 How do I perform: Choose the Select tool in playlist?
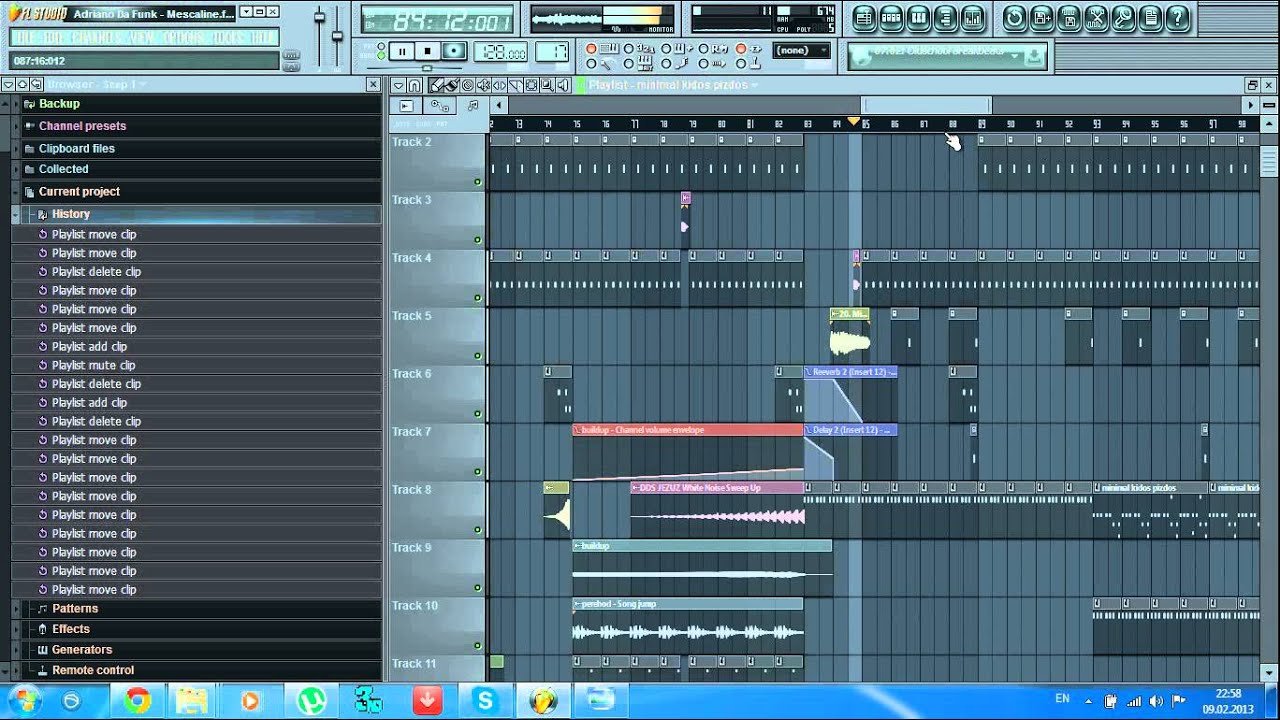pos(532,85)
